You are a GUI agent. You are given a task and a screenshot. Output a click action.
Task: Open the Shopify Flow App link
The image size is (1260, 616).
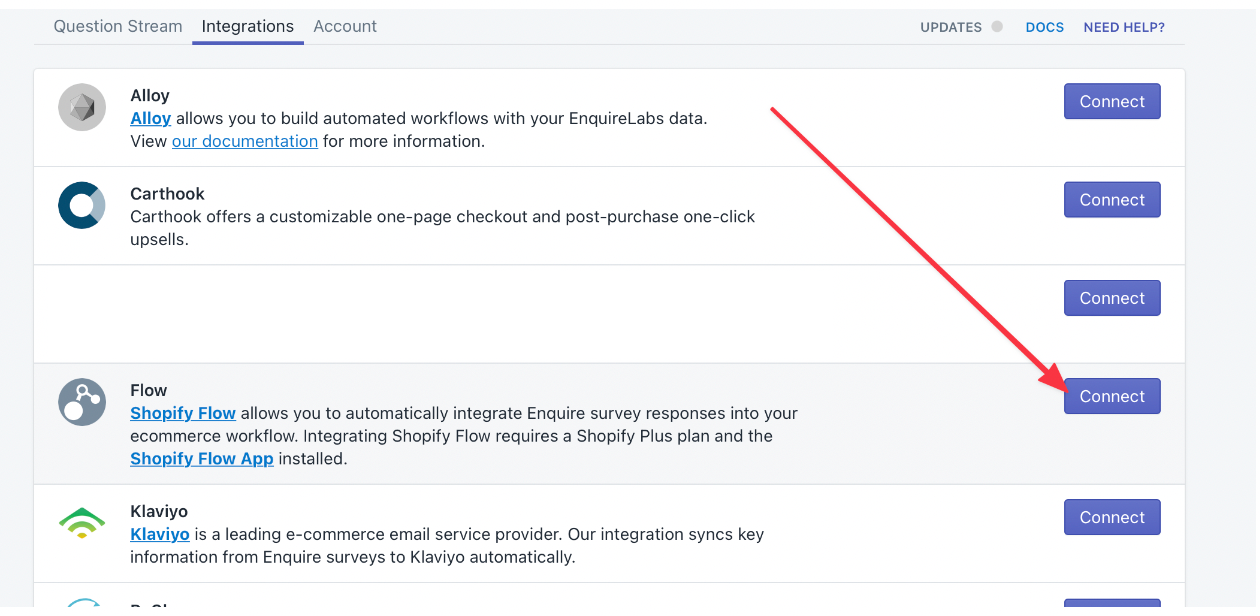click(x=202, y=459)
